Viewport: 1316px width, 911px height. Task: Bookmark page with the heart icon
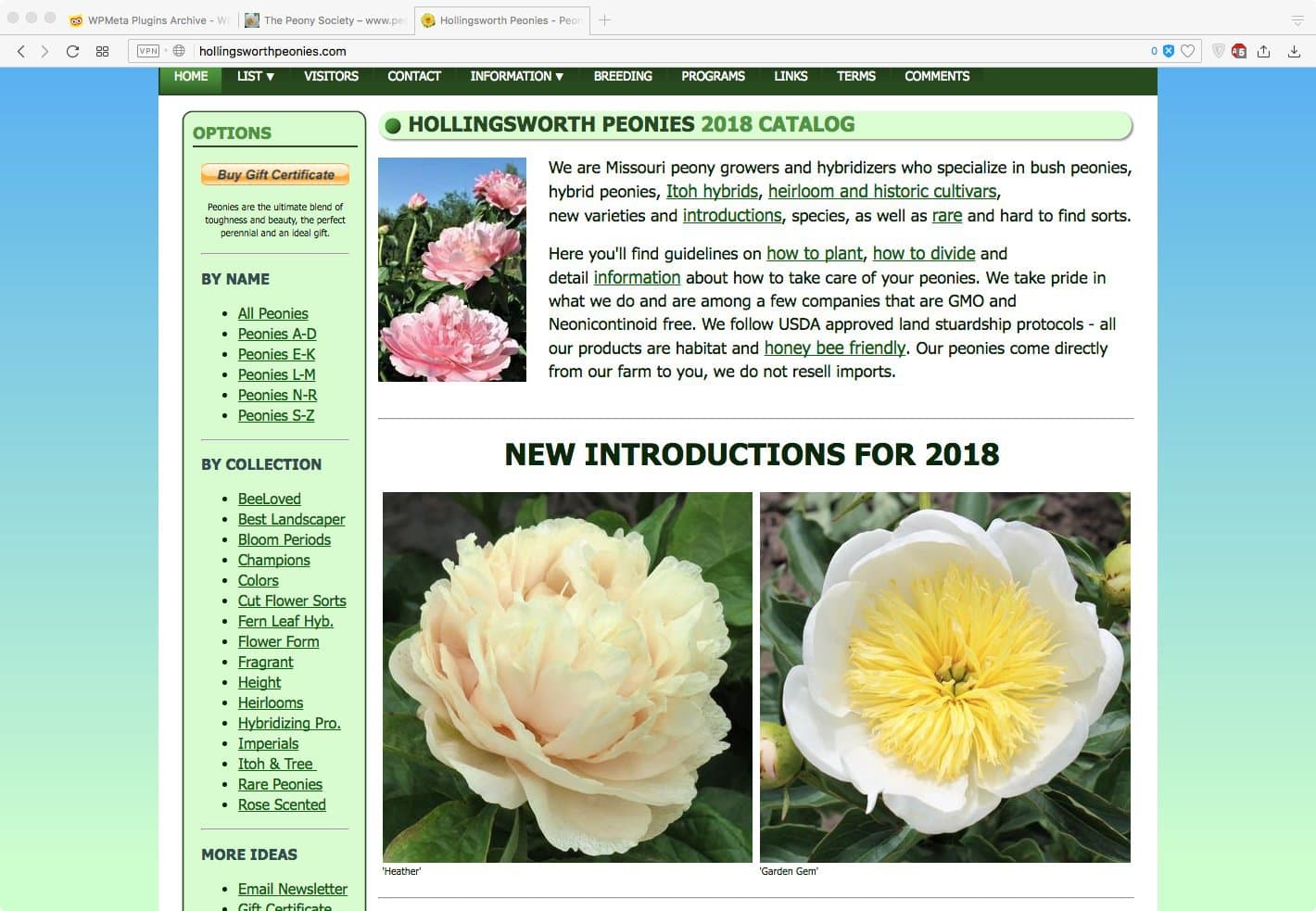(x=1187, y=51)
